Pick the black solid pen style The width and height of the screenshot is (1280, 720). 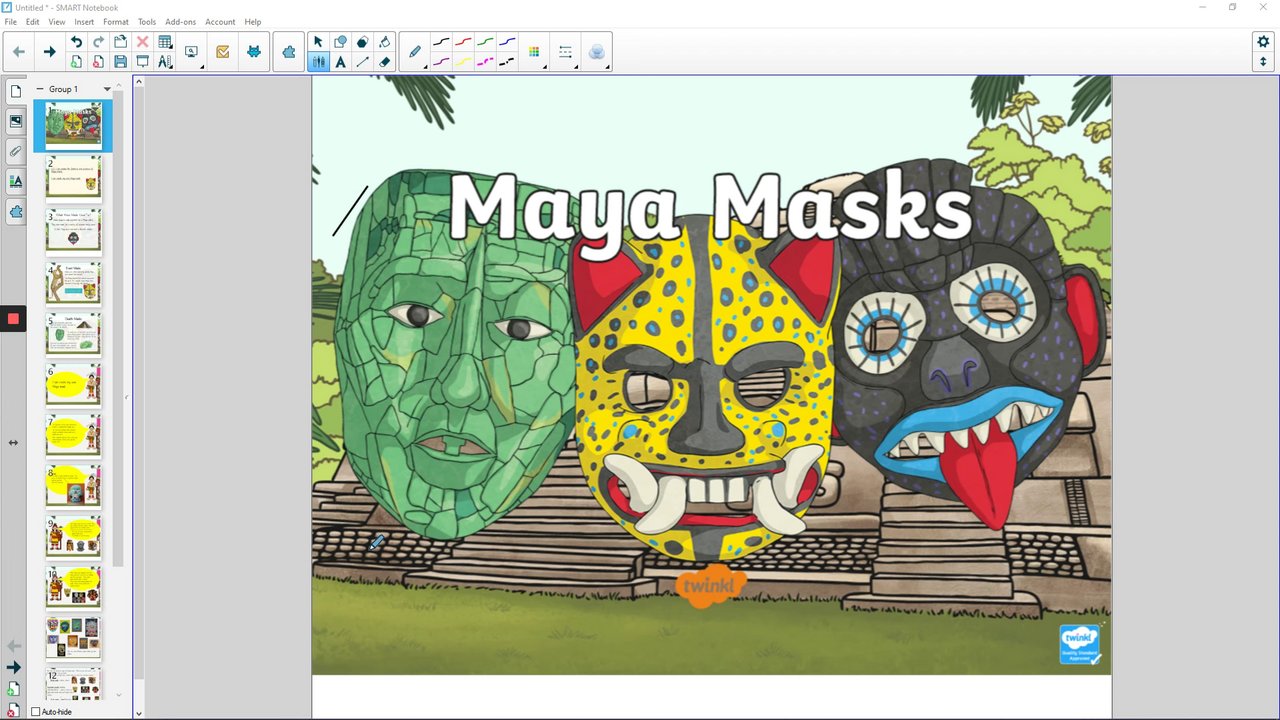point(441,42)
